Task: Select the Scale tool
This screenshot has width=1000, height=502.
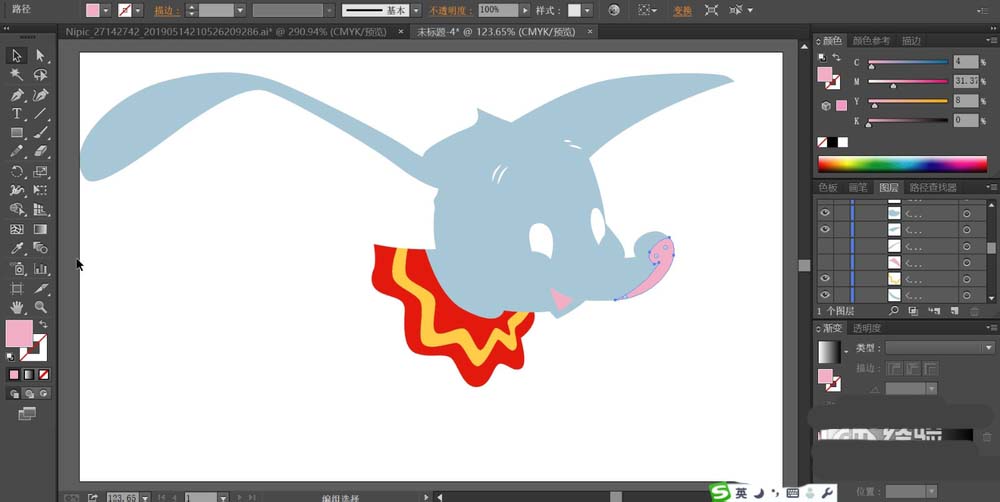Action: click(x=40, y=172)
